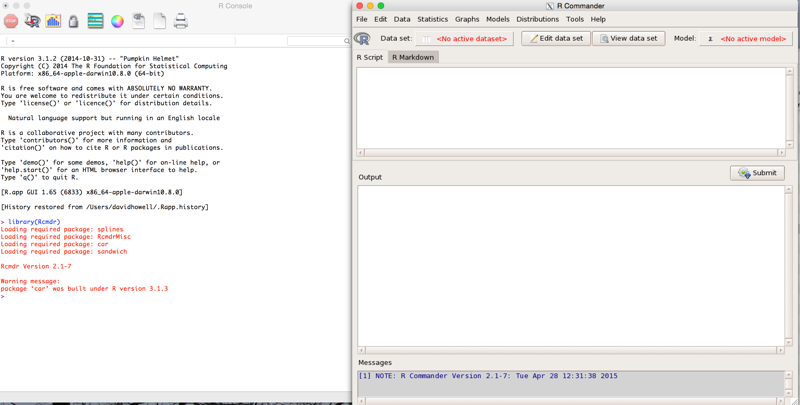Image resolution: width=800 pixels, height=405 pixels.
Task: Click the script pane horizontal scroll right arrow
Action: pyautogui.click(x=781, y=153)
